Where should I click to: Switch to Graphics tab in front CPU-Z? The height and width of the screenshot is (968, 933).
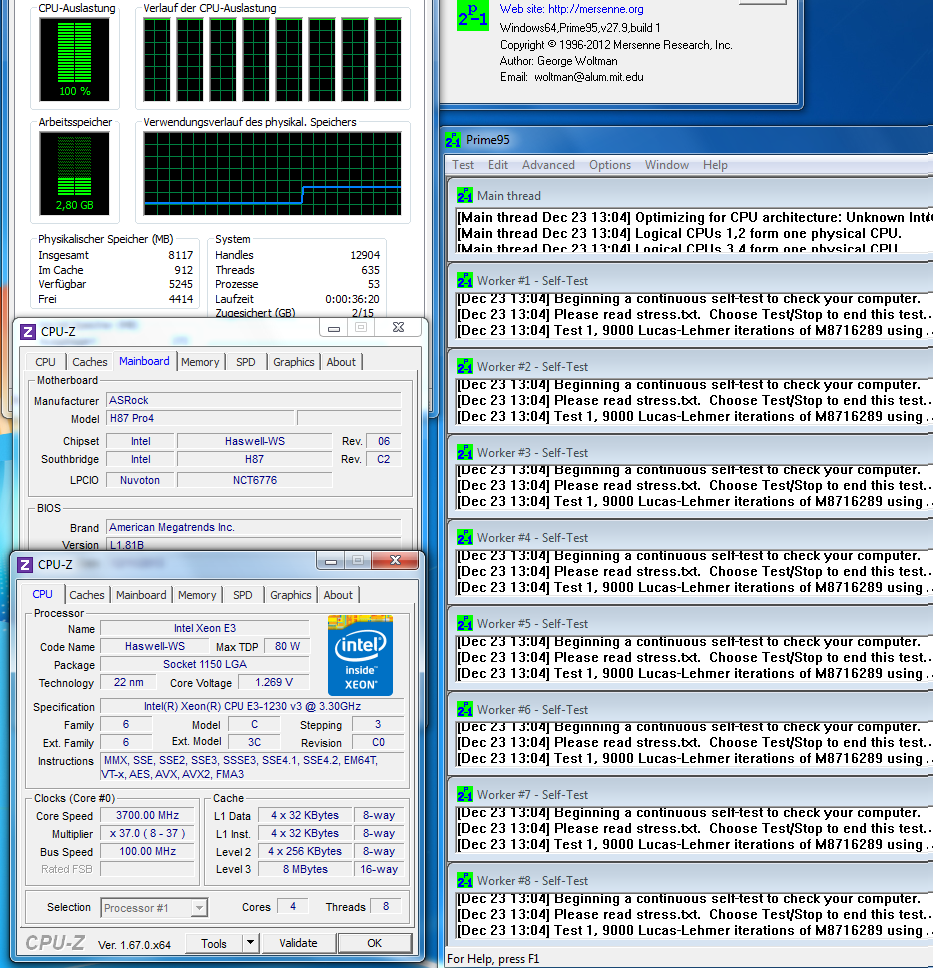(290, 595)
